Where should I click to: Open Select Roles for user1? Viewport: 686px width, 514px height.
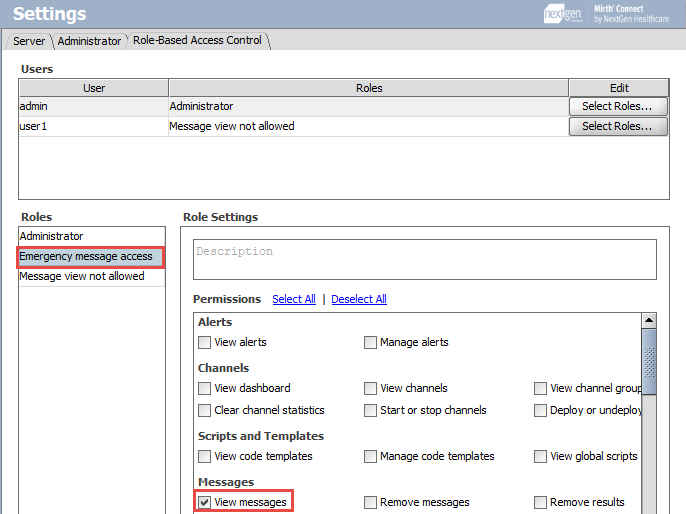(617, 126)
